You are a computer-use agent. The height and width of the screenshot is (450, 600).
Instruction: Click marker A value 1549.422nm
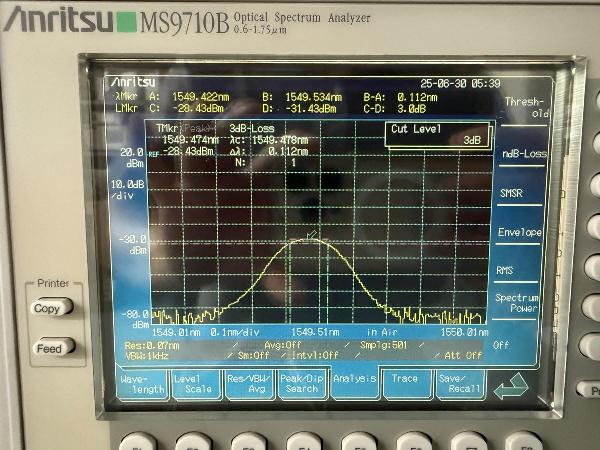[x=201, y=97]
